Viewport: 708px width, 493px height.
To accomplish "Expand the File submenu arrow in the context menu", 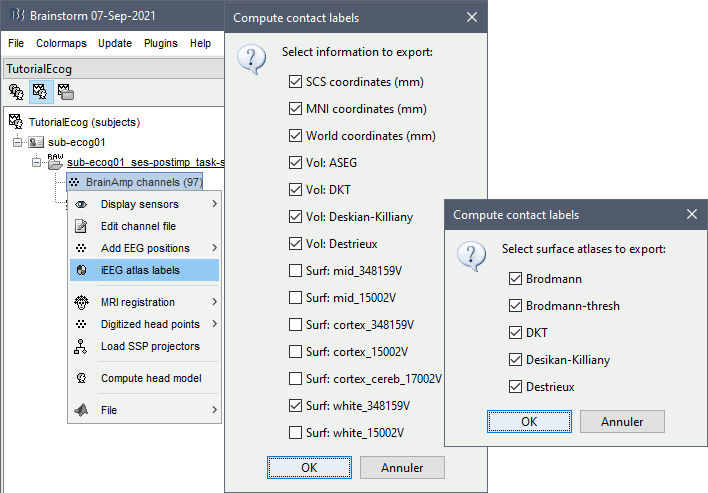I will [214, 410].
